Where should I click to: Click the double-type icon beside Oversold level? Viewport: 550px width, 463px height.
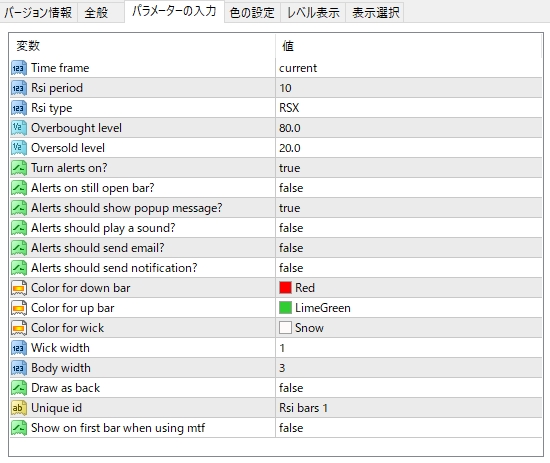[19, 148]
